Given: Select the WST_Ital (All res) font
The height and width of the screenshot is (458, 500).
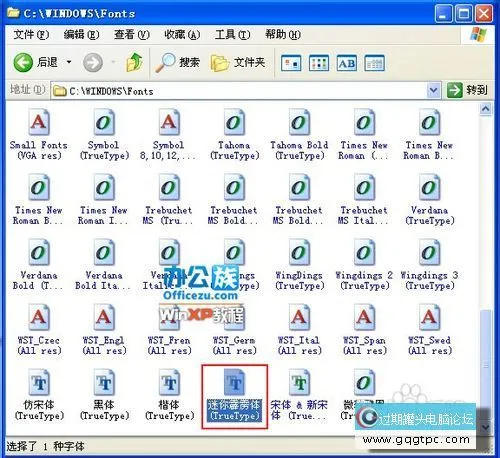Looking at the screenshot, I should 299,330.
